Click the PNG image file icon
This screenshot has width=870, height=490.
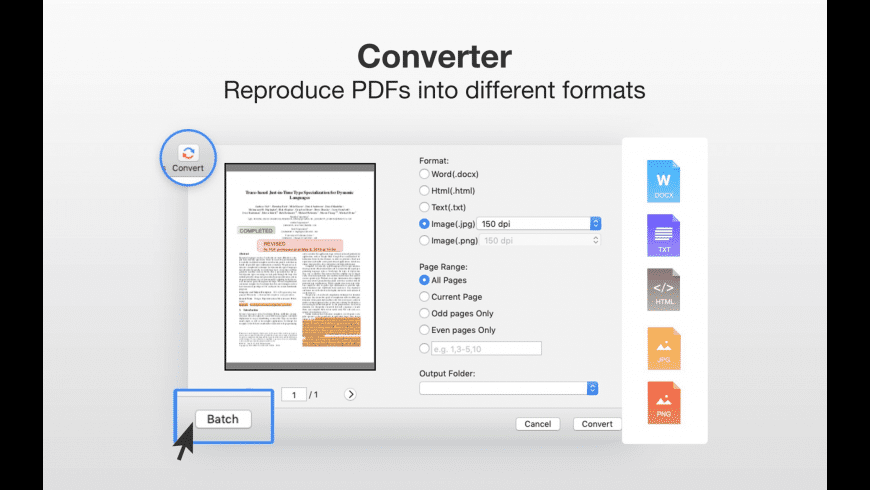(x=664, y=403)
